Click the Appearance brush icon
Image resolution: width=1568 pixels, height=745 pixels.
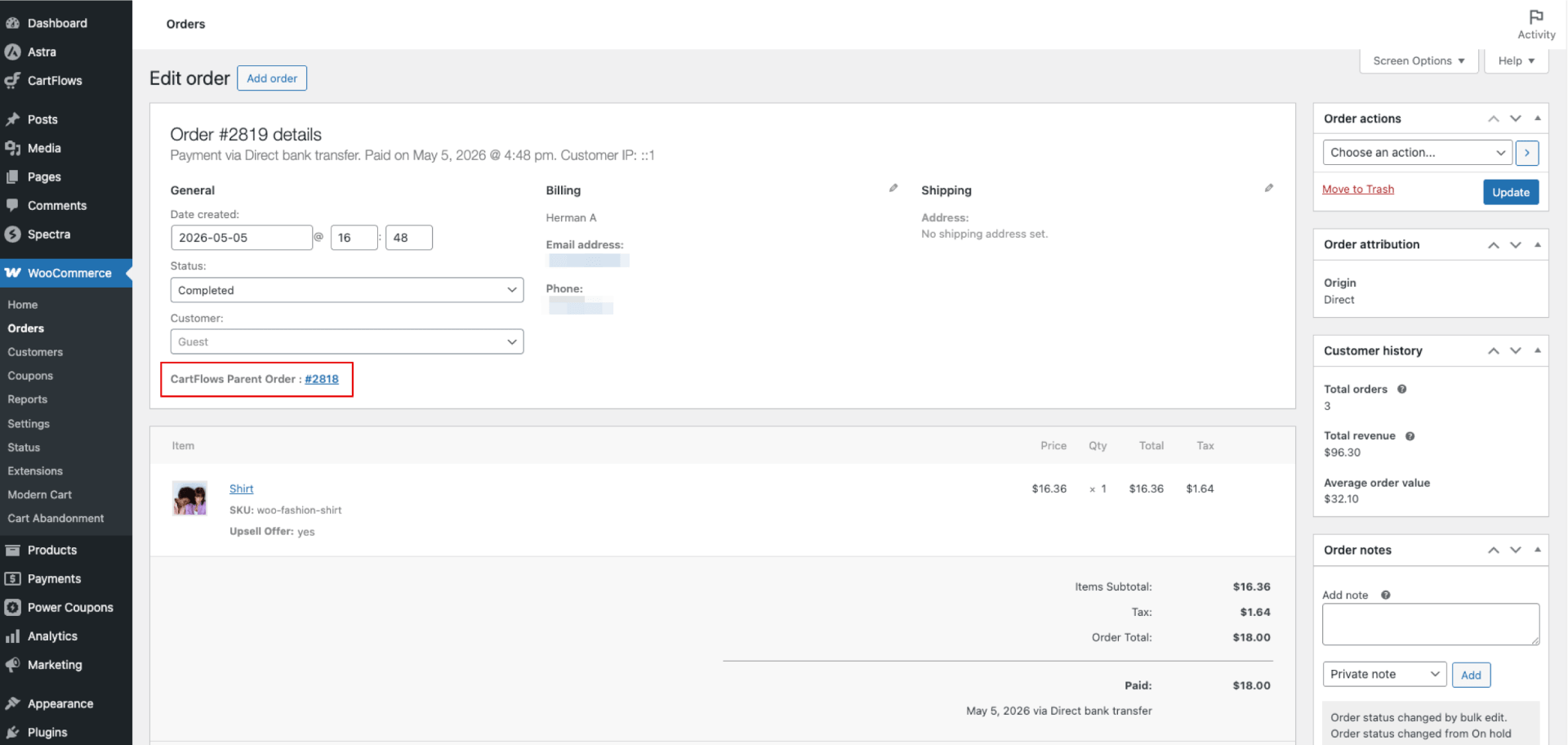tap(12, 703)
